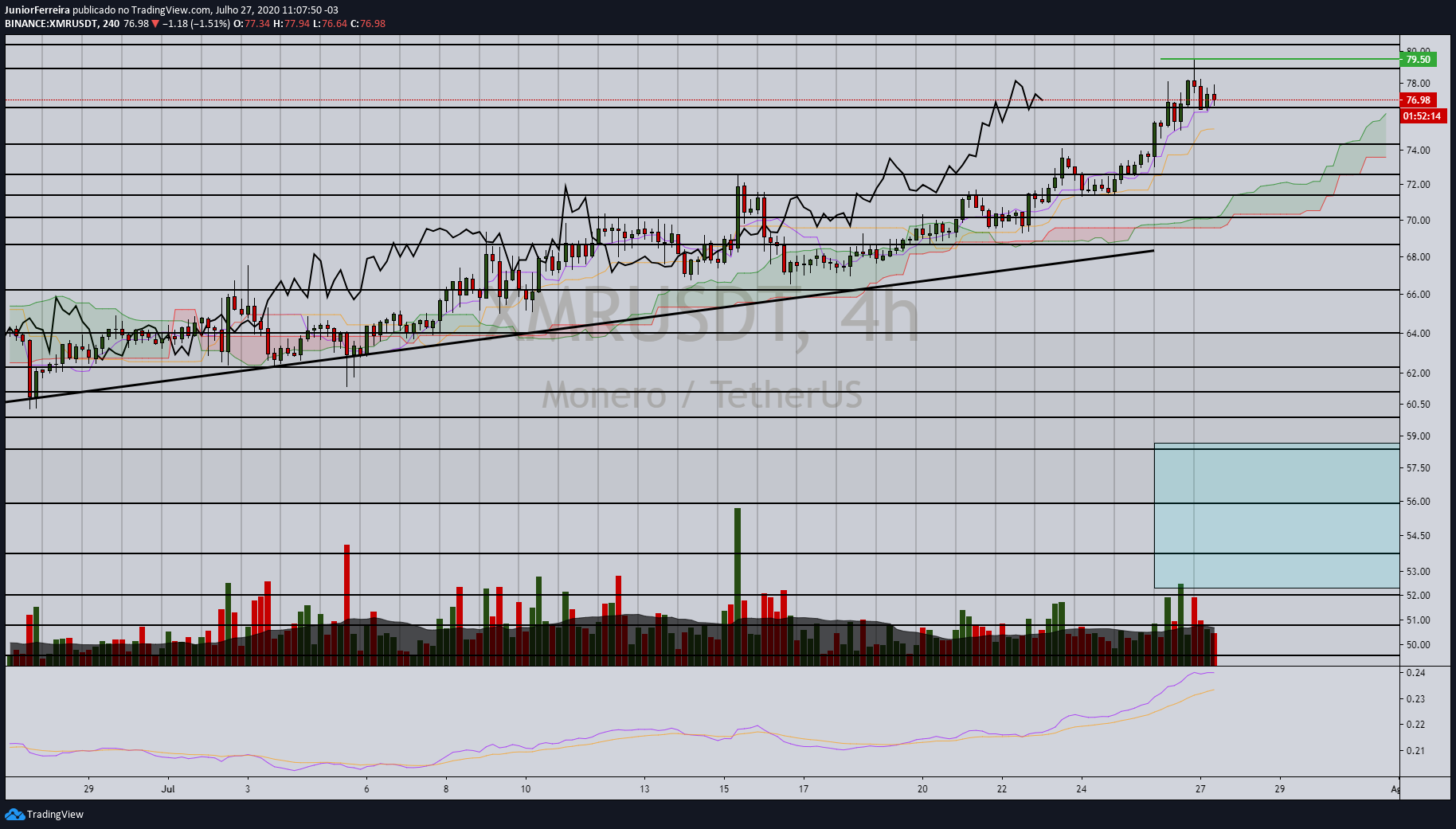
Task: Click the '27' date axis label
Action: [1200, 789]
